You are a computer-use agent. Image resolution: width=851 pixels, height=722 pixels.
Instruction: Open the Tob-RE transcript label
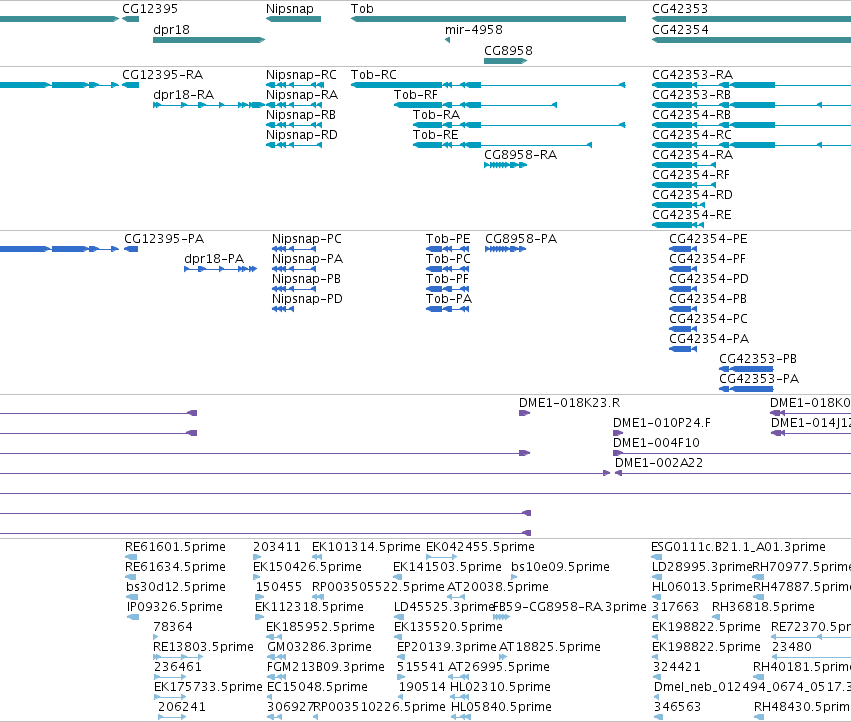tap(435, 135)
